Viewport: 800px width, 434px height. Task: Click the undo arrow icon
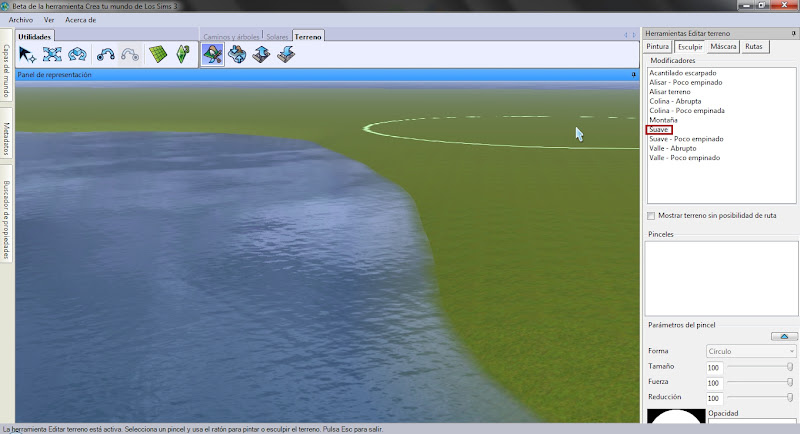(106, 55)
